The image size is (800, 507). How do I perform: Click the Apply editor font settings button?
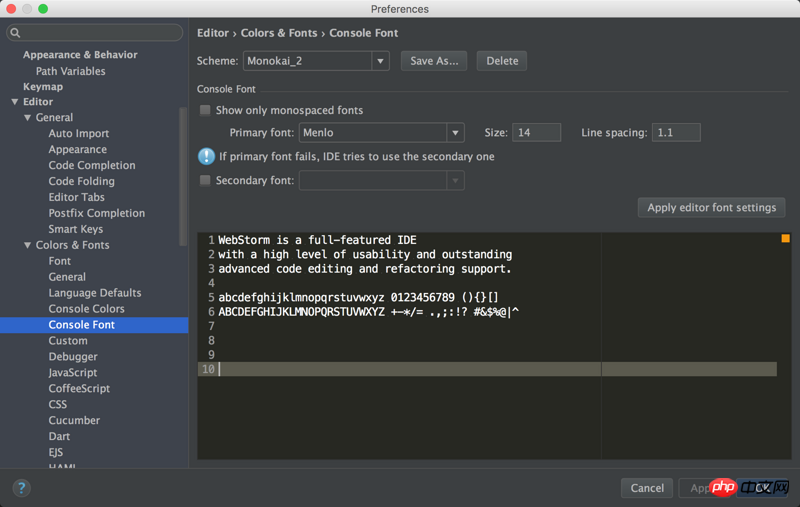point(711,208)
